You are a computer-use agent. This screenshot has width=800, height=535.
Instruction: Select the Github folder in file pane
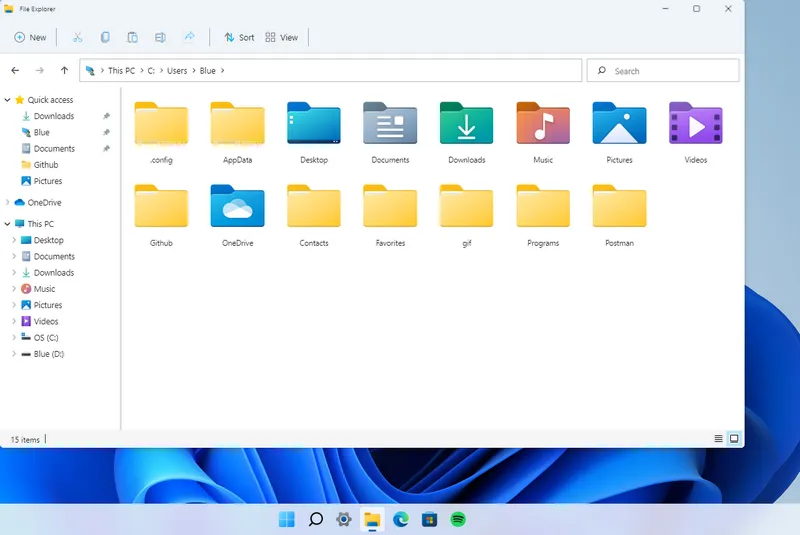161,216
